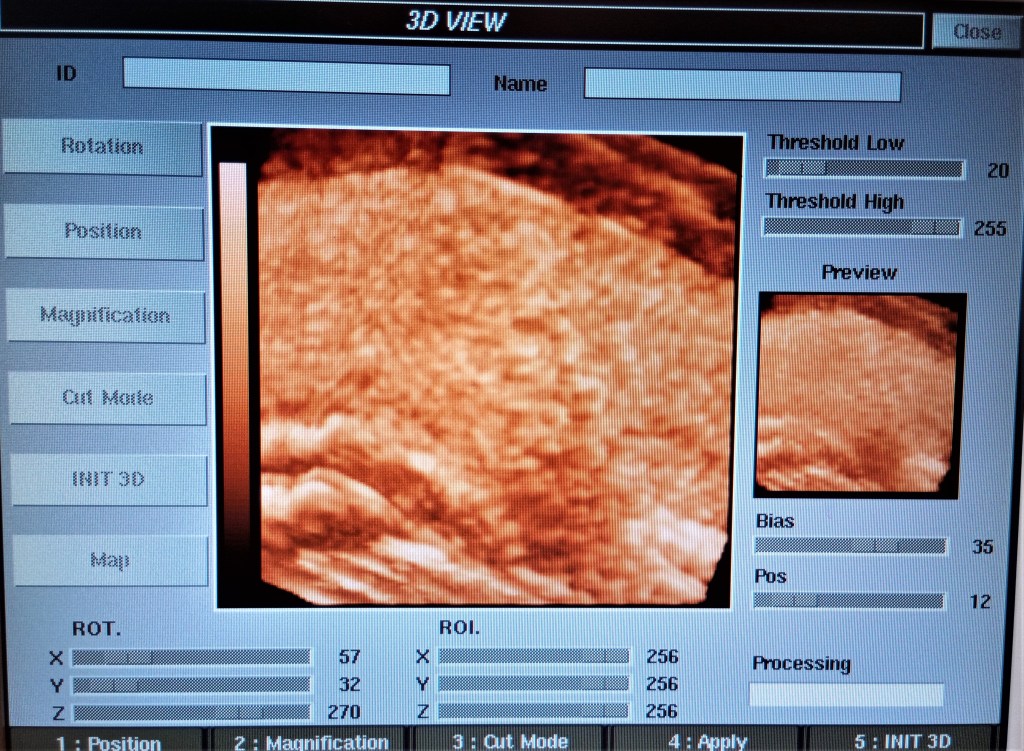
Task: Change the Pos slider value
Action: point(848,601)
